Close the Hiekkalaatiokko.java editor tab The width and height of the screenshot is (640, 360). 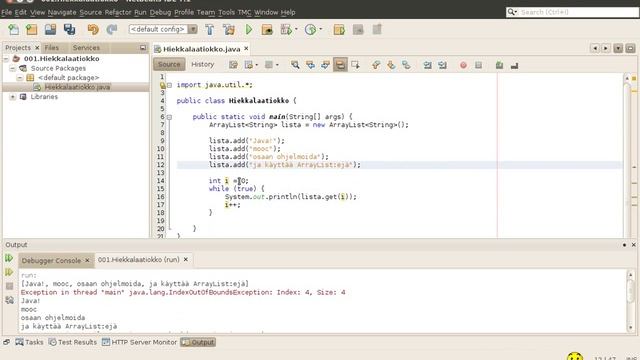[246, 49]
